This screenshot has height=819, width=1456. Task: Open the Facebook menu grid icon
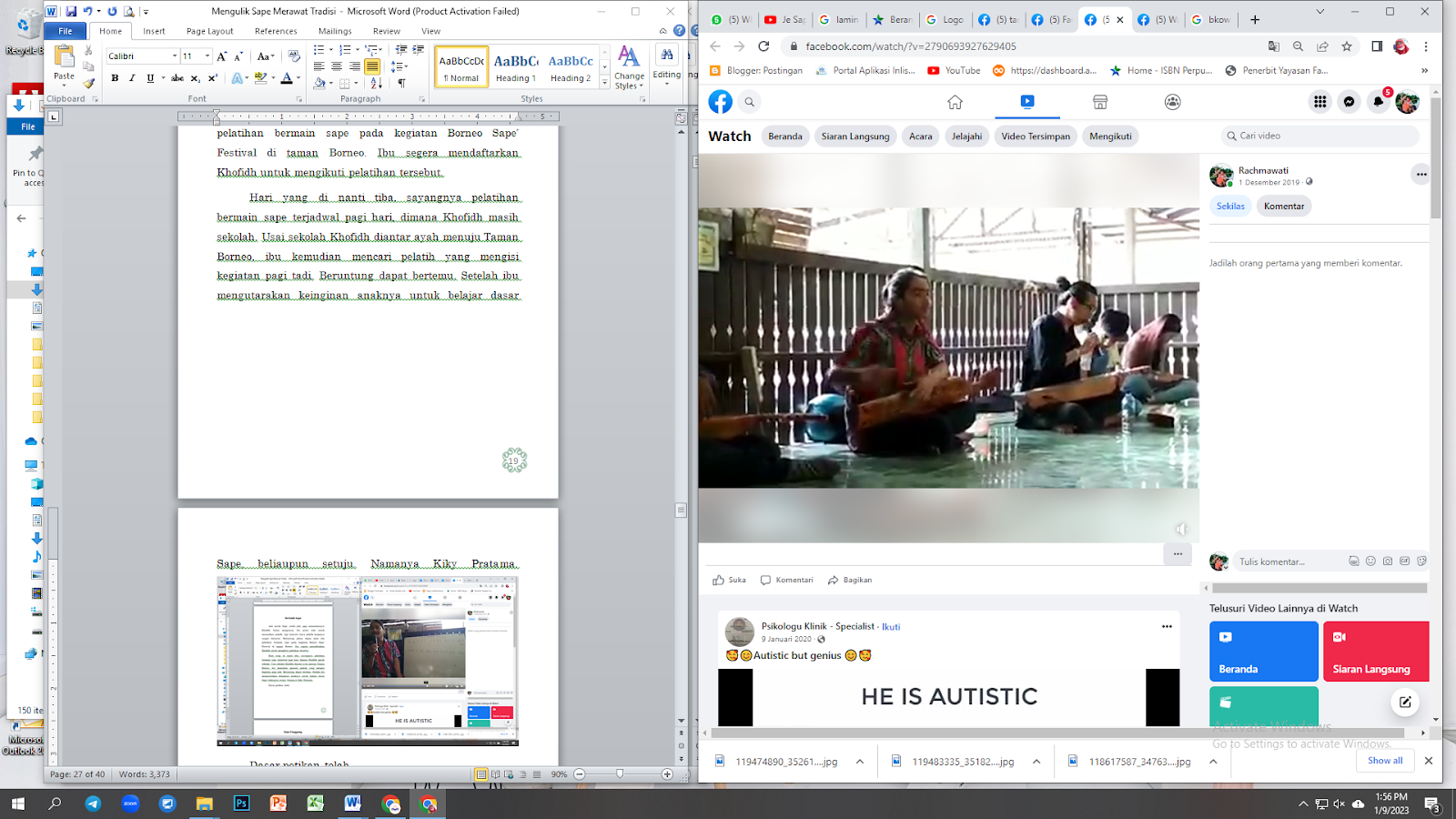pyautogui.click(x=1320, y=102)
